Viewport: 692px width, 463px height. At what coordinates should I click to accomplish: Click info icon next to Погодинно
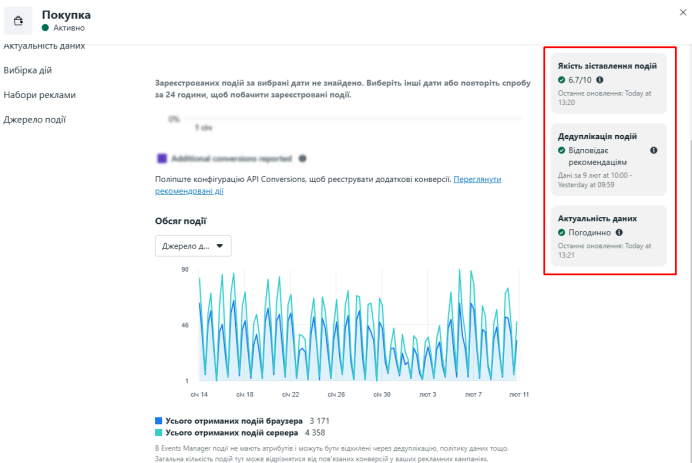click(x=619, y=233)
